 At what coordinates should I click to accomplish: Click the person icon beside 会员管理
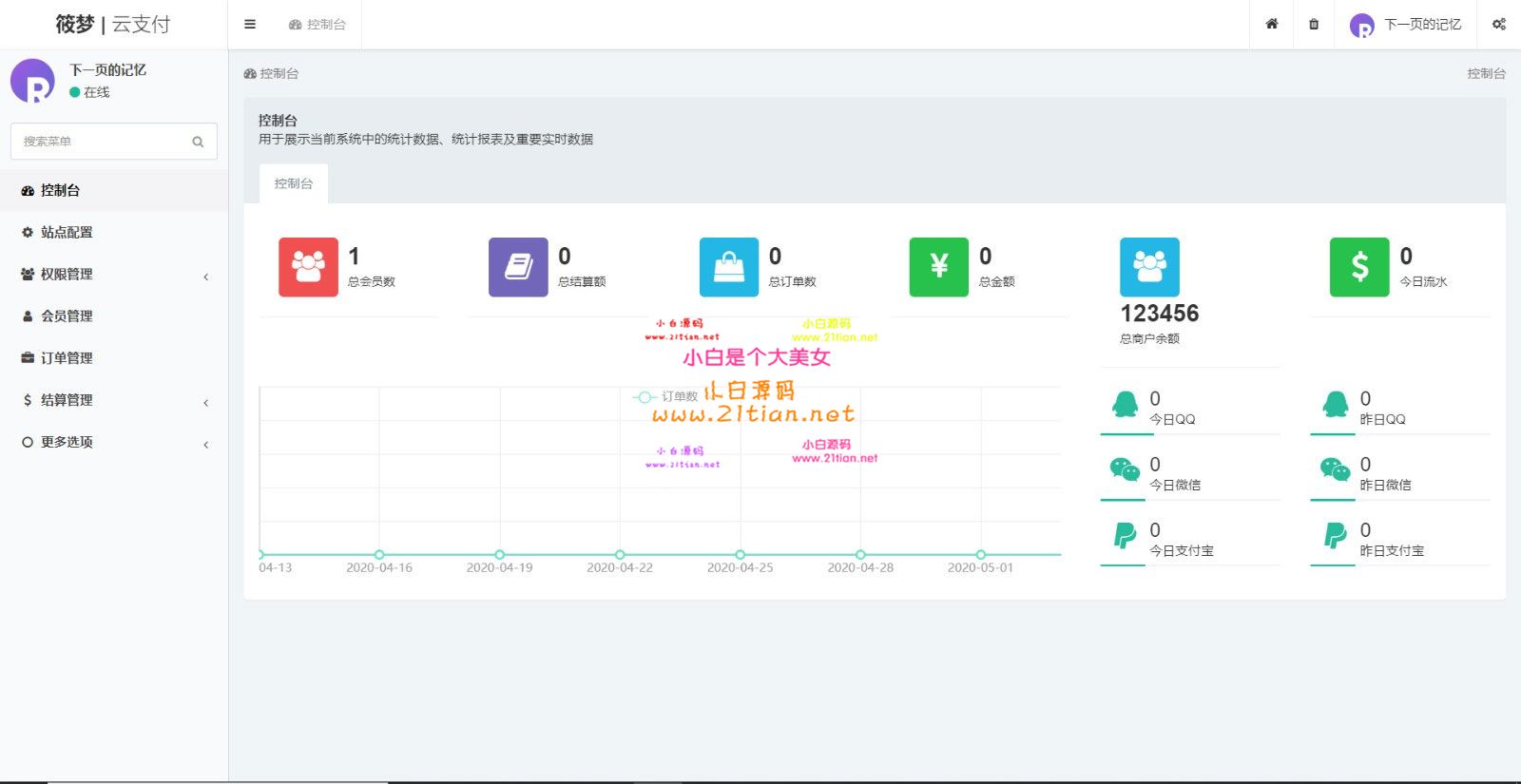(x=28, y=316)
